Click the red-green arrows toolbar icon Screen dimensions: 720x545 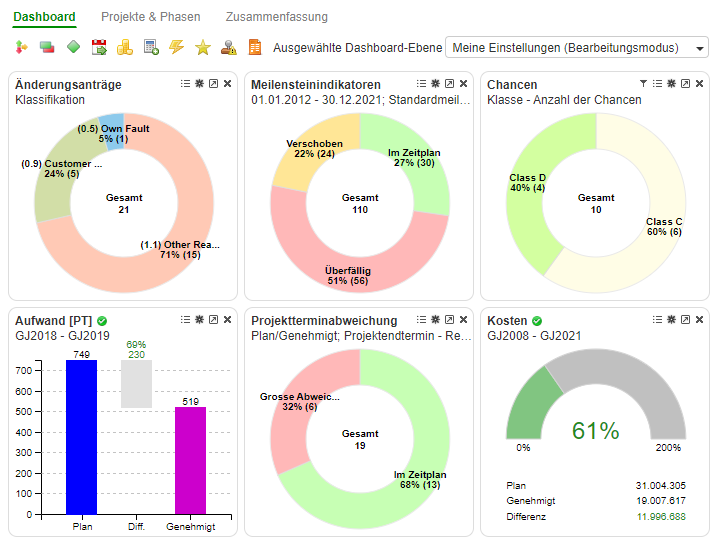coord(21,47)
